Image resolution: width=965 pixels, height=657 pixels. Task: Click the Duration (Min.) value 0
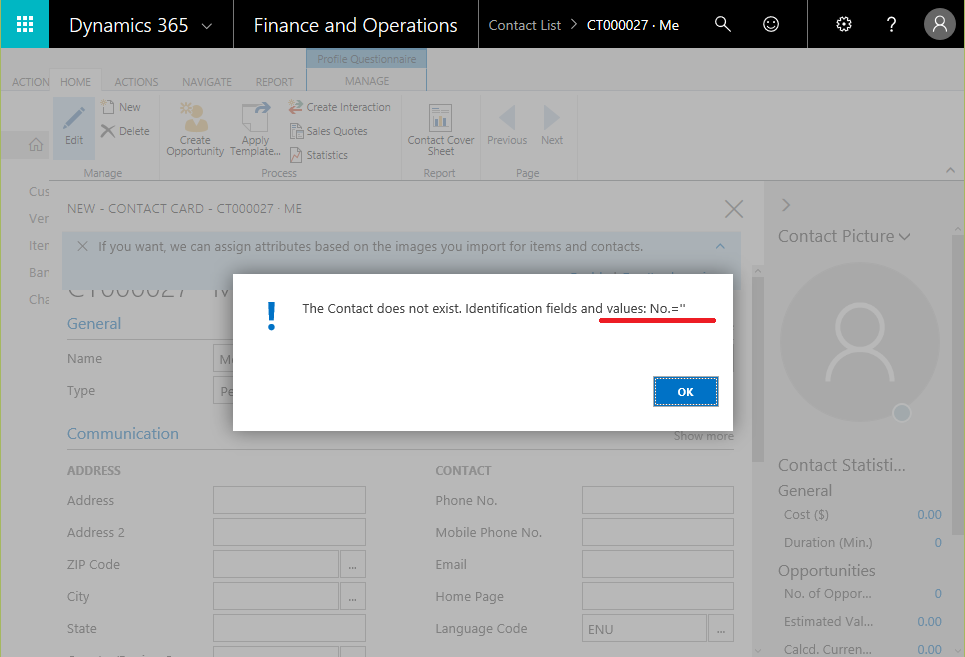click(x=938, y=543)
